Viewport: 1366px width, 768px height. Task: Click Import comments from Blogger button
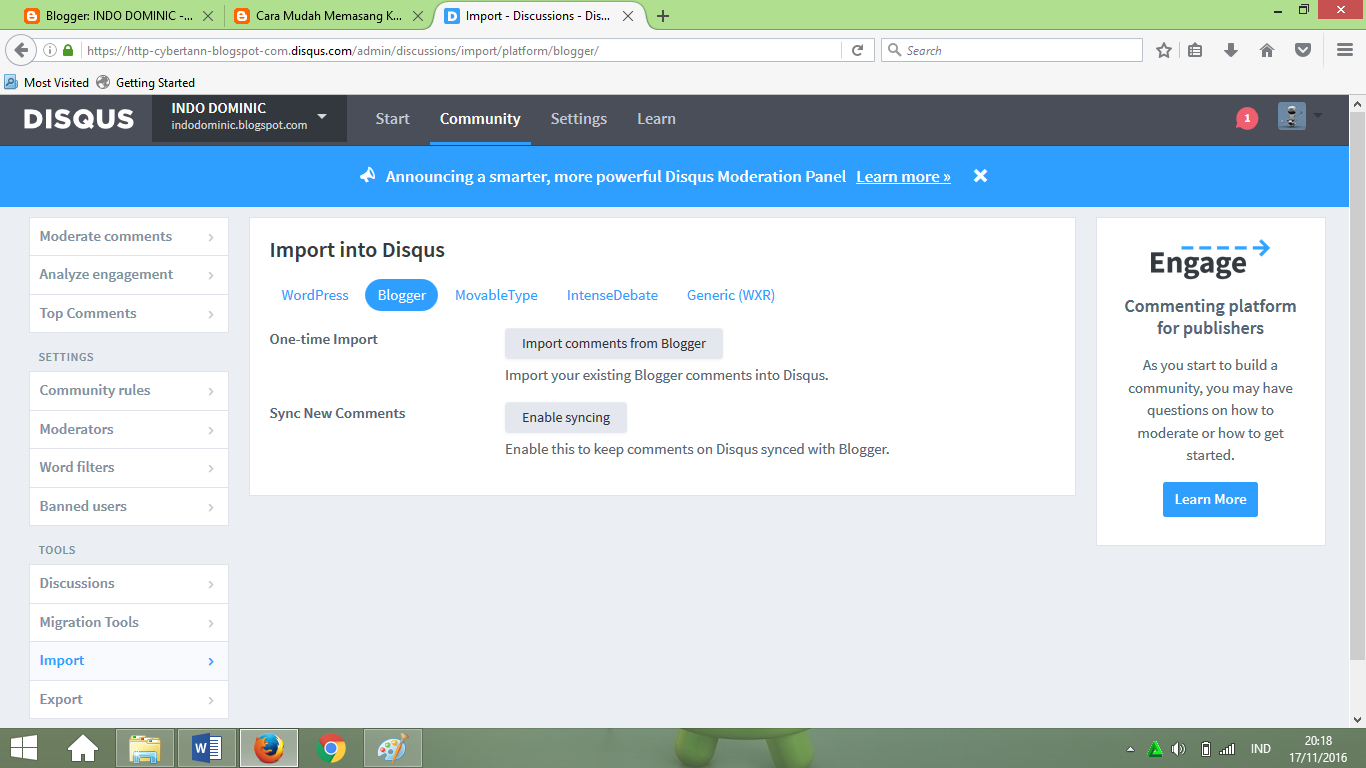614,343
